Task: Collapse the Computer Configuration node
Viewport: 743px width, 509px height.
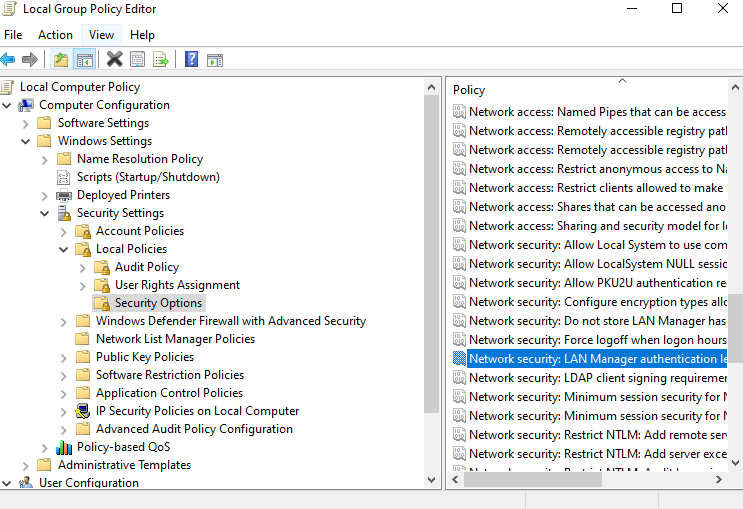Action: pos(7,105)
